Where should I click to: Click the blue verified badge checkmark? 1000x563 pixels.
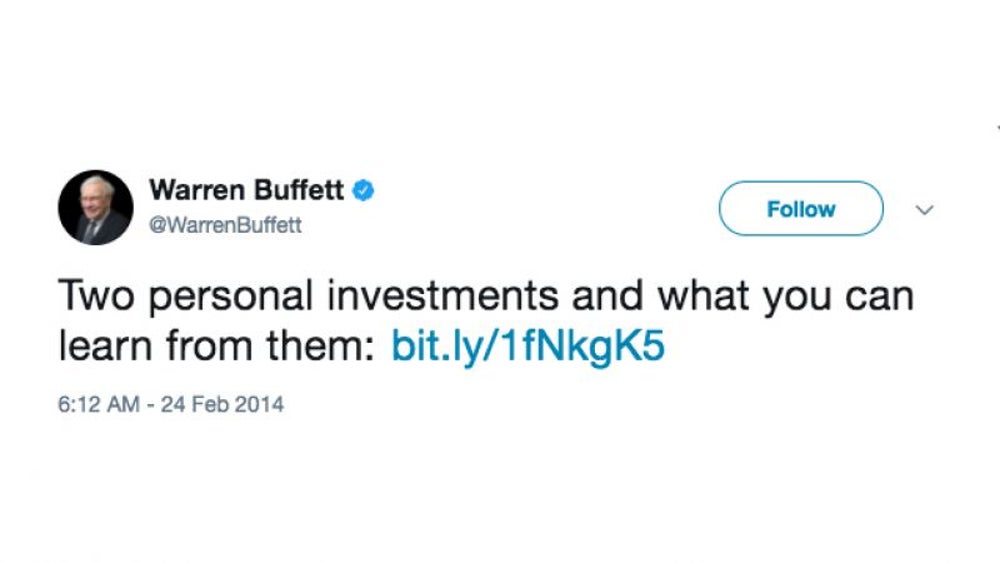click(363, 190)
